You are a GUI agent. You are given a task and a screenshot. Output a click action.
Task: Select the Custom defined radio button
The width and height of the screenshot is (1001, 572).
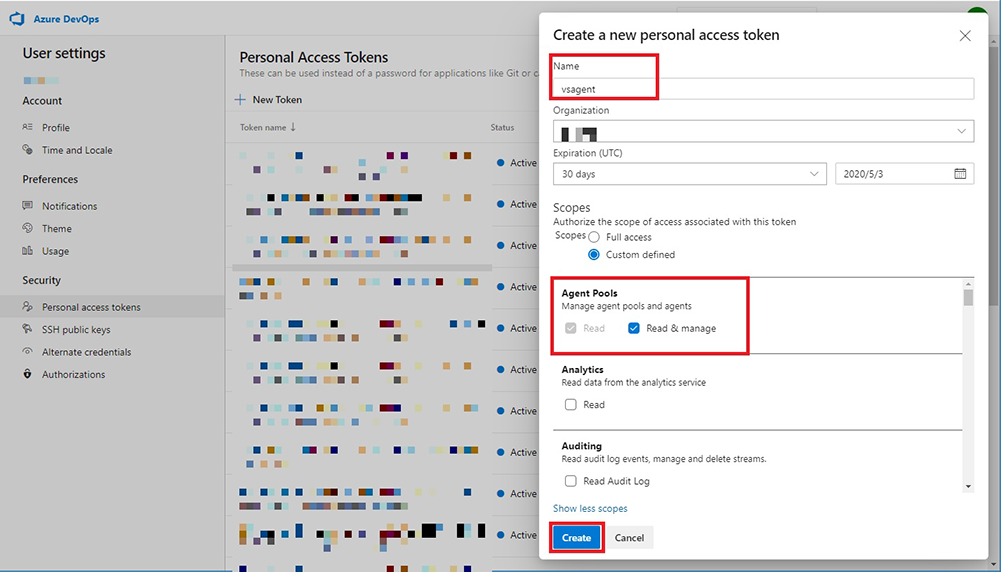tap(594, 255)
